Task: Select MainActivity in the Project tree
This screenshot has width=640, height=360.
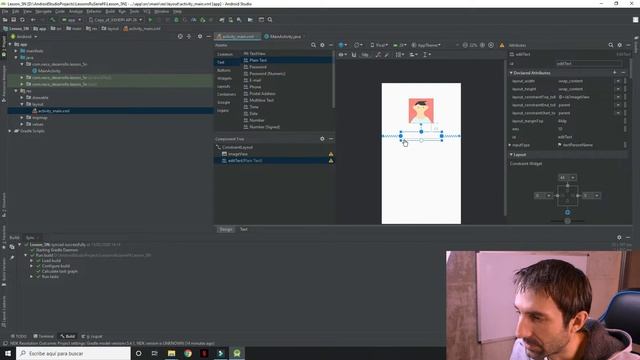Action: pyautogui.click(x=49, y=71)
